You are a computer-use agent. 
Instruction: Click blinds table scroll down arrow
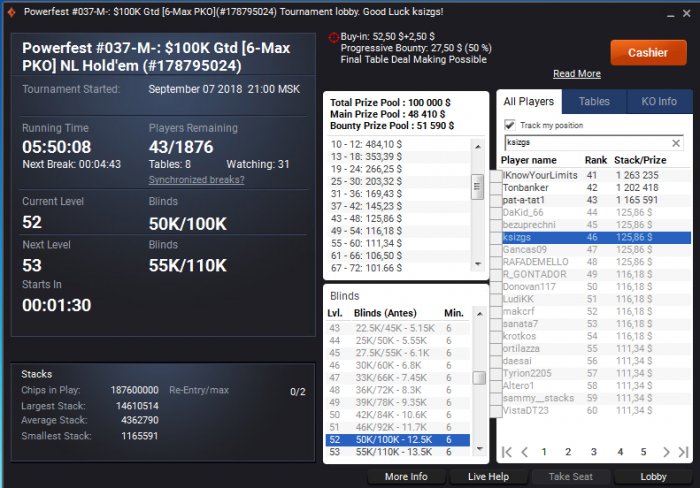click(x=479, y=449)
